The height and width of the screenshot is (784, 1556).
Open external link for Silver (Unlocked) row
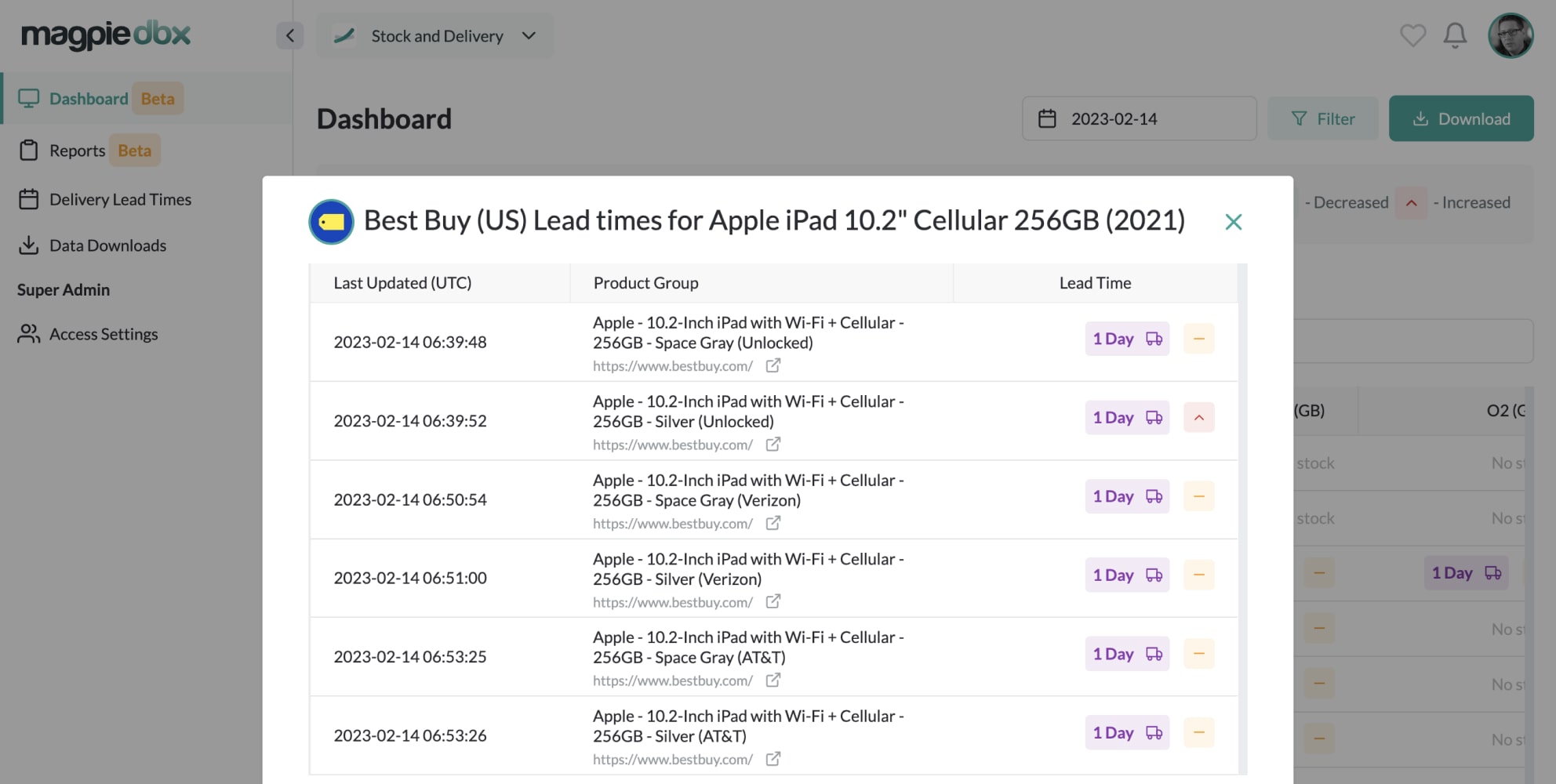tap(773, 445)
